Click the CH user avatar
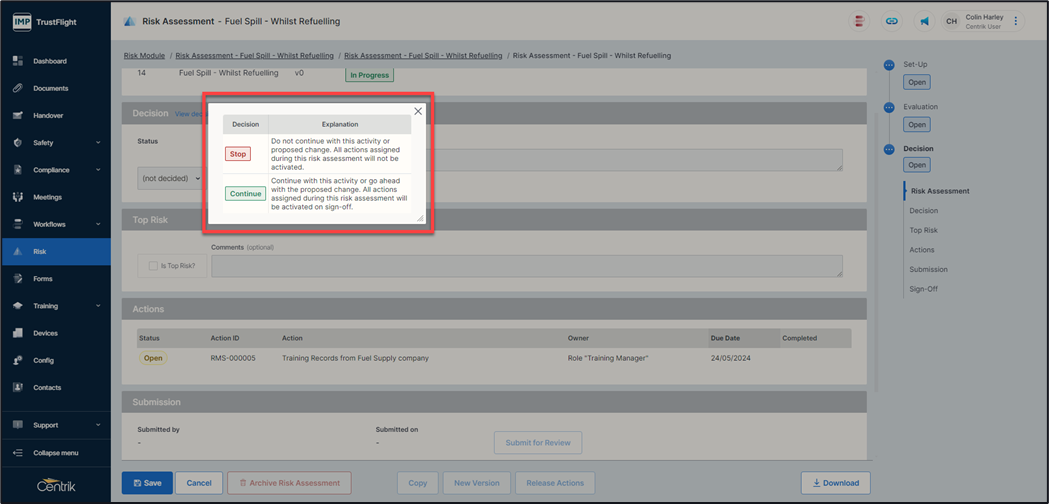This screenshot has height=504, width=1049. click(x=951, y=21)
